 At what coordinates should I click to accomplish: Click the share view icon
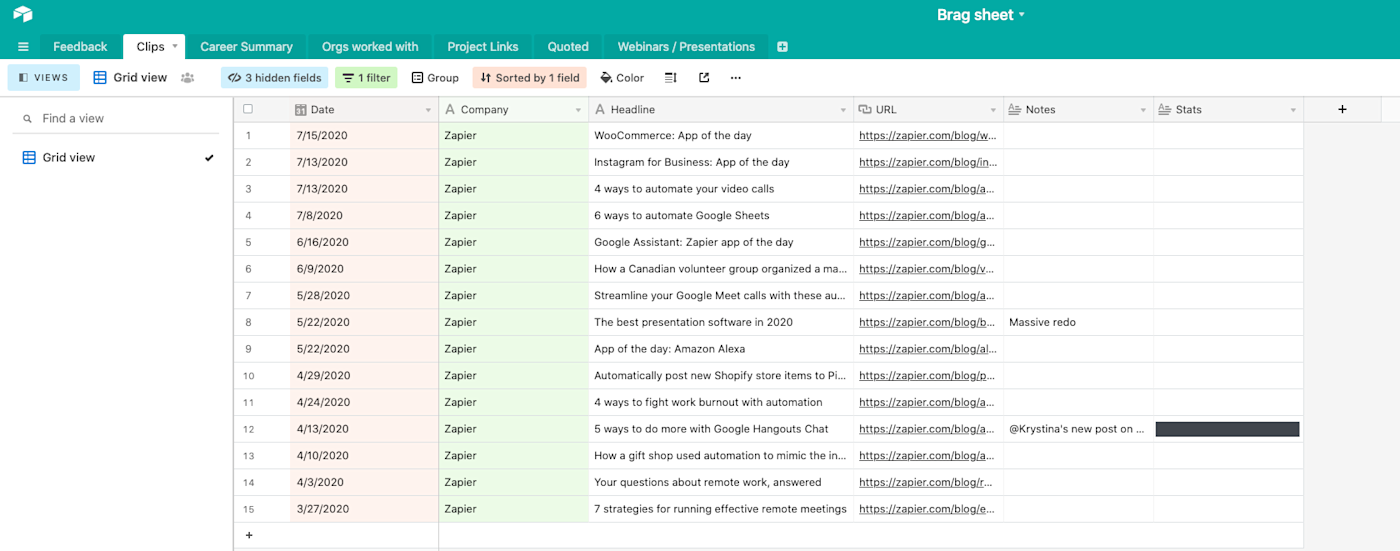point(704,78)
